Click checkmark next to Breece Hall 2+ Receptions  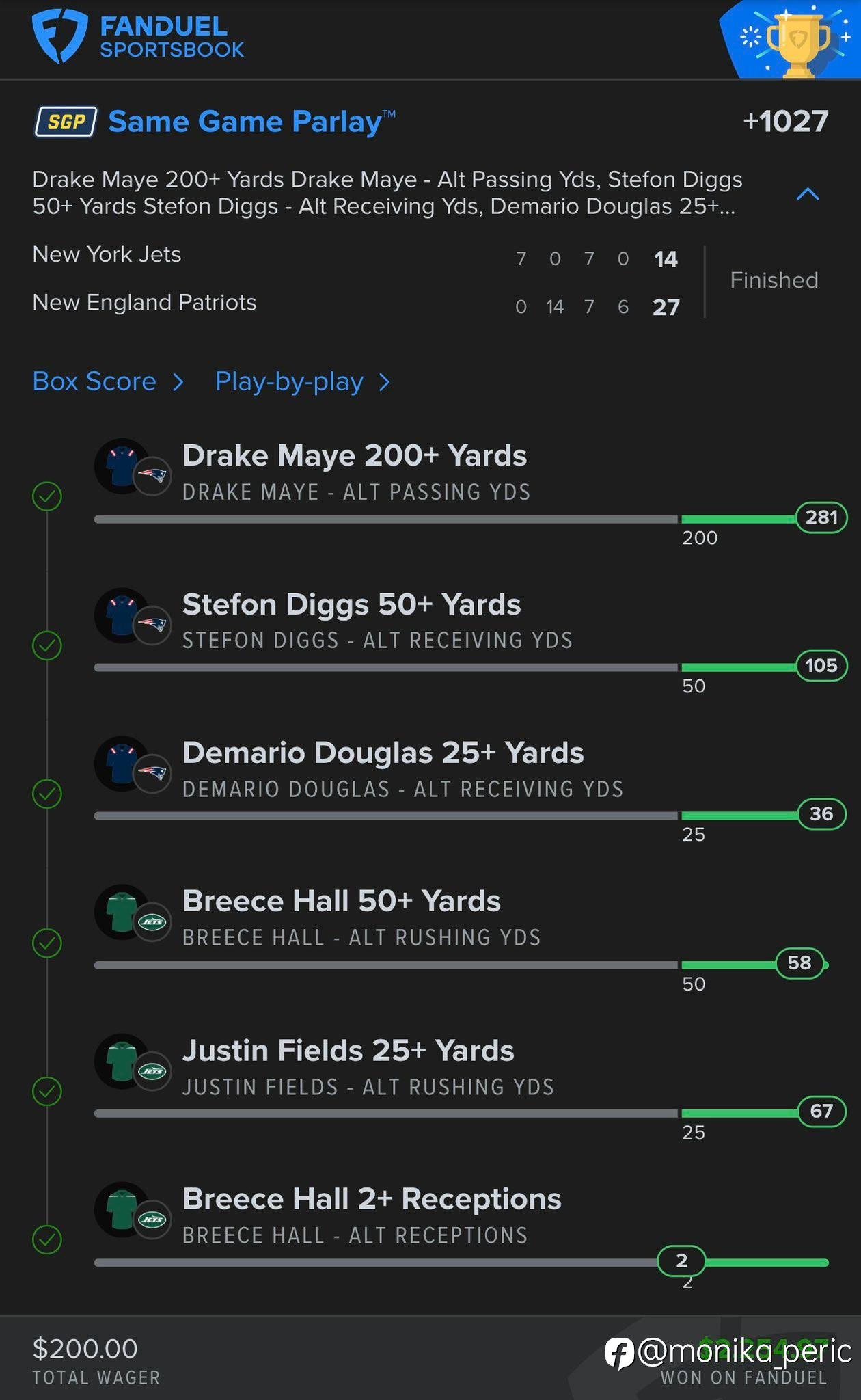pos(47,1239)
